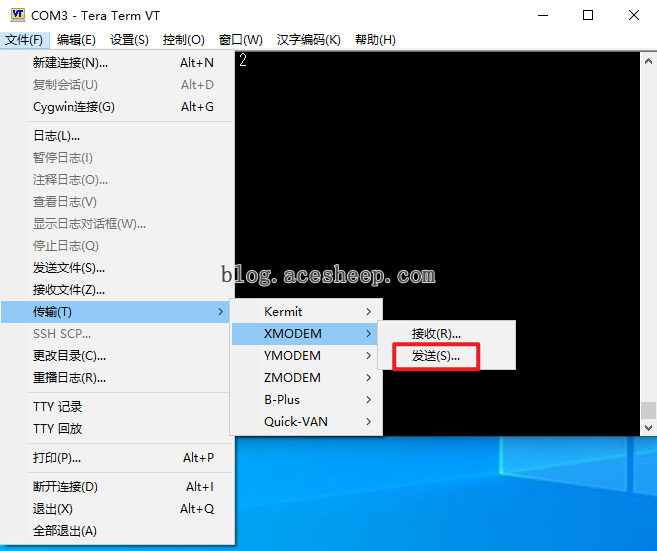The width and height of the screenshot is (657, 551).
Task: Open the 日志(L)... option
Action: [117, 136]
